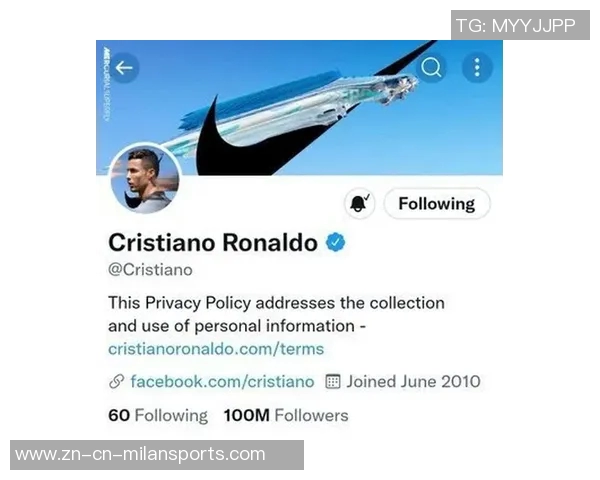
Task: View the 100M Followers list
Action: pos(286,415)
